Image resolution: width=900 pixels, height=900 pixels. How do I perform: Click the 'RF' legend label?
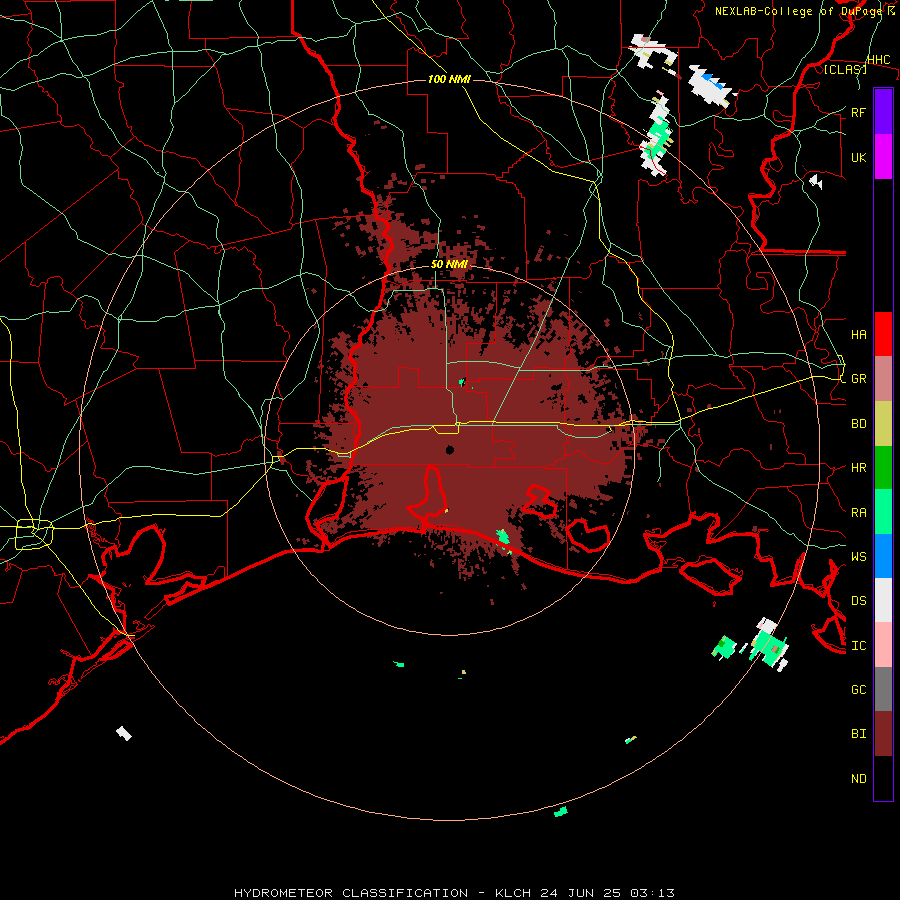[x=858, y=112]
